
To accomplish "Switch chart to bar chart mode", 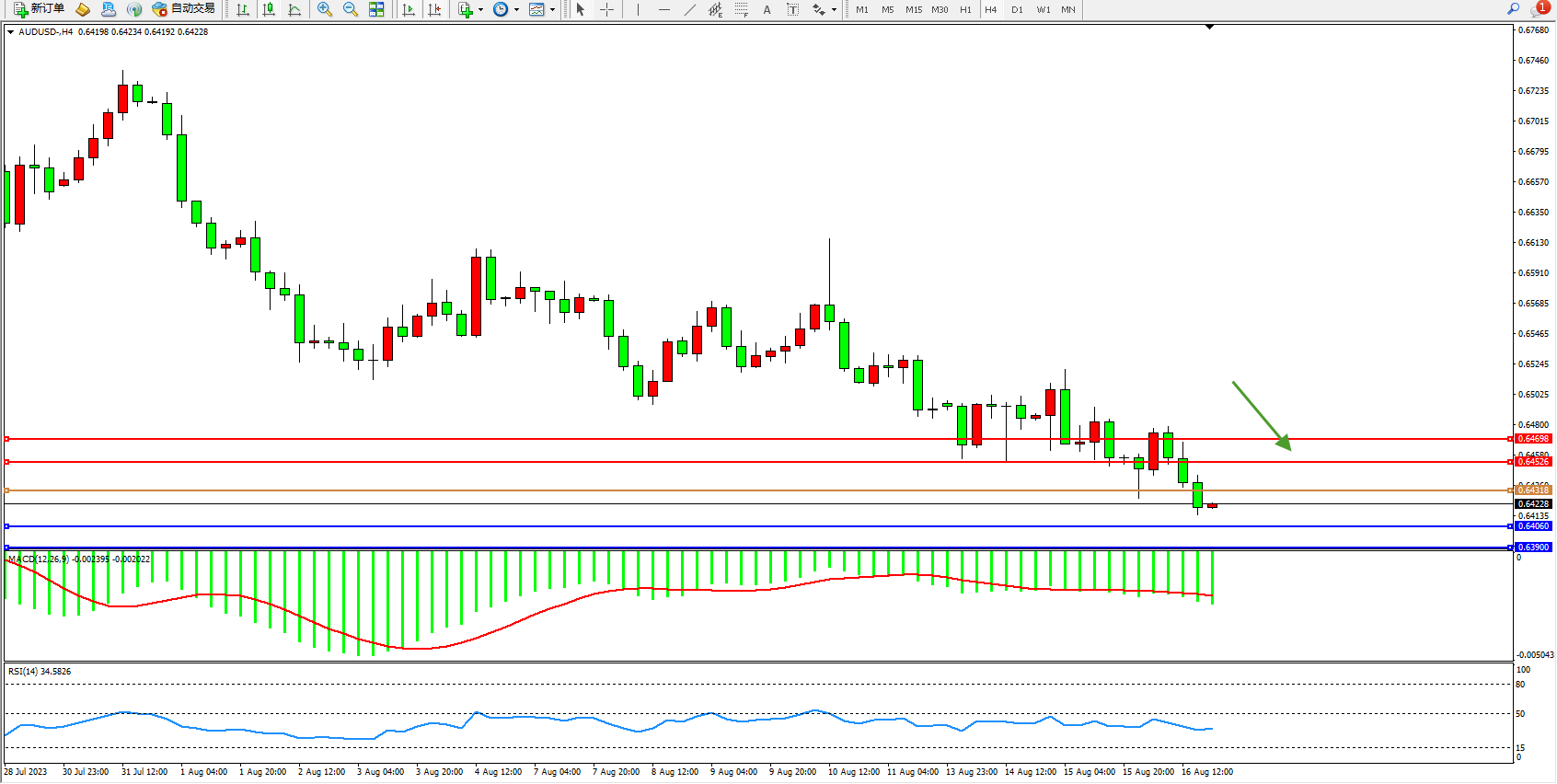I will click(x=243, y=9).
